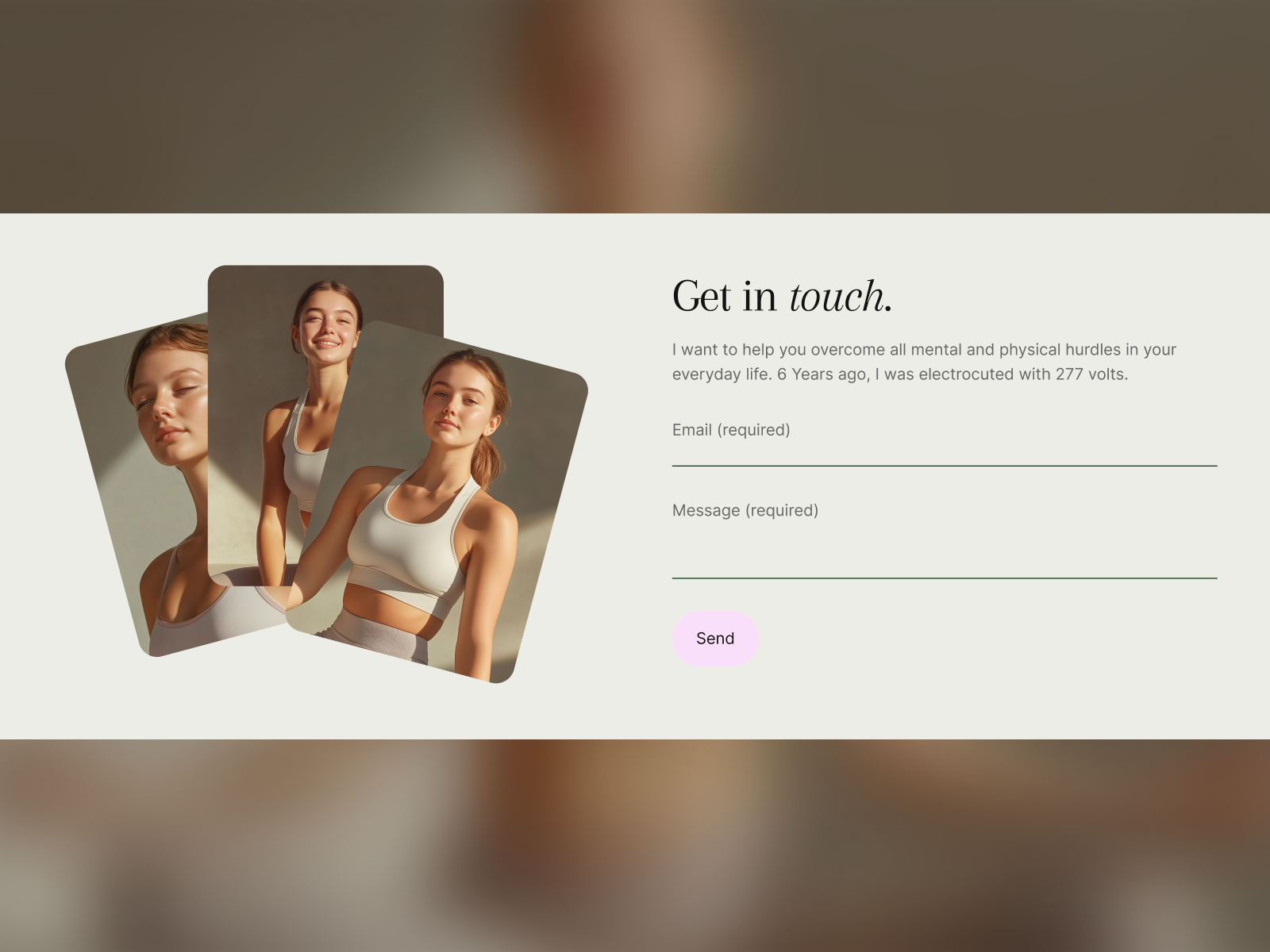Click the underline below the Email field
Viewport: 1270px width, 952px height.
[x=945, y=466]
